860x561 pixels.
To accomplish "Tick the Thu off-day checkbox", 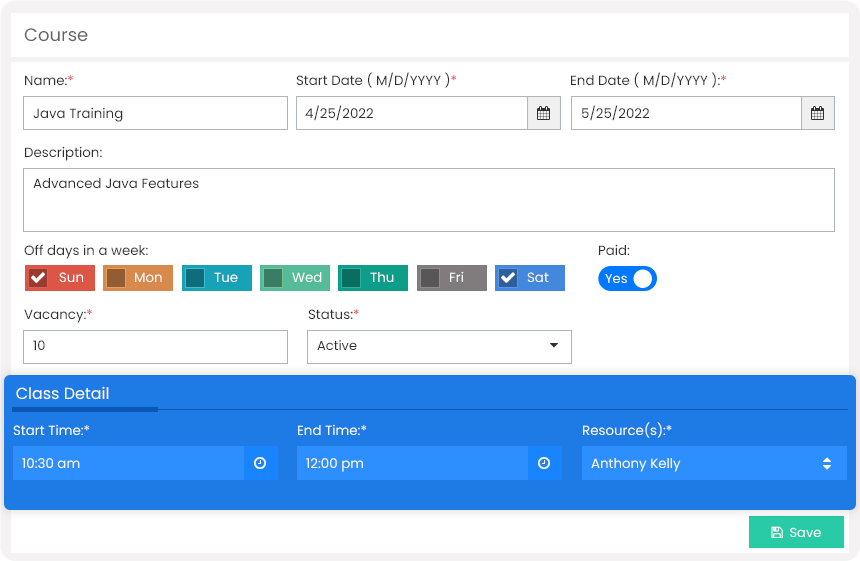I will 351,277.
